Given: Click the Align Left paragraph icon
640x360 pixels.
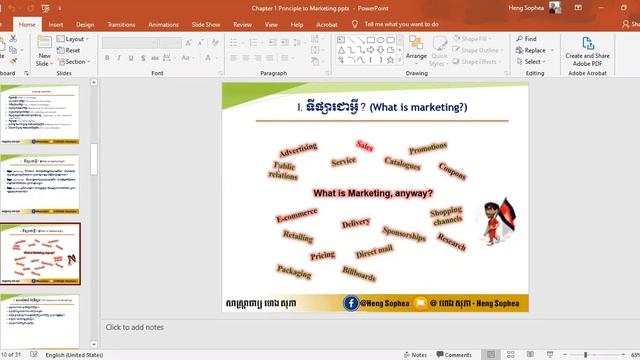Looking at the screenshot, I should pyautogui.click(x=233, y=58).
